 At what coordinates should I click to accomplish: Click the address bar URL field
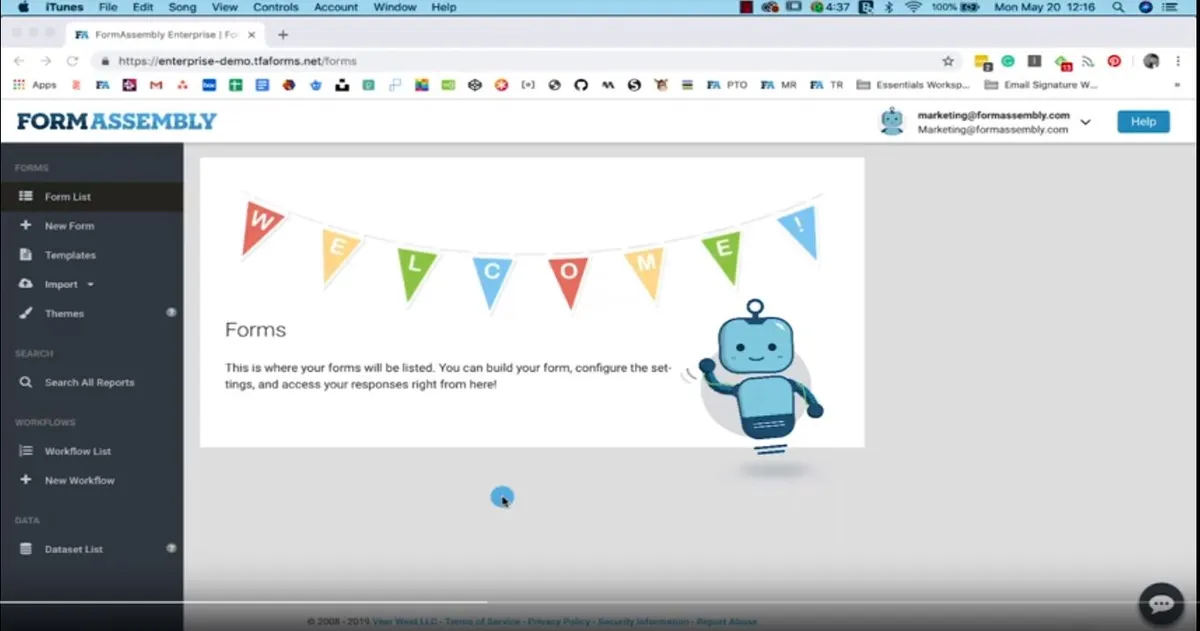[x=528, y=61]
